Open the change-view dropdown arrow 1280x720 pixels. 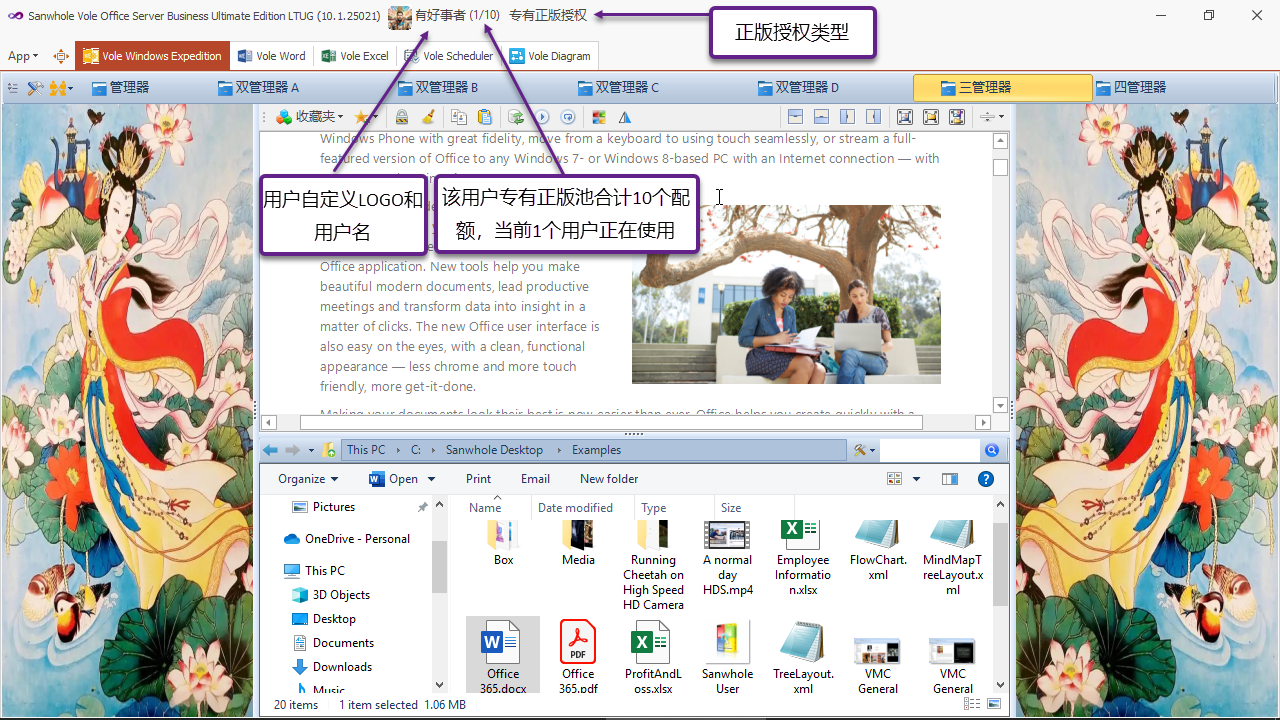click(916, 479)
